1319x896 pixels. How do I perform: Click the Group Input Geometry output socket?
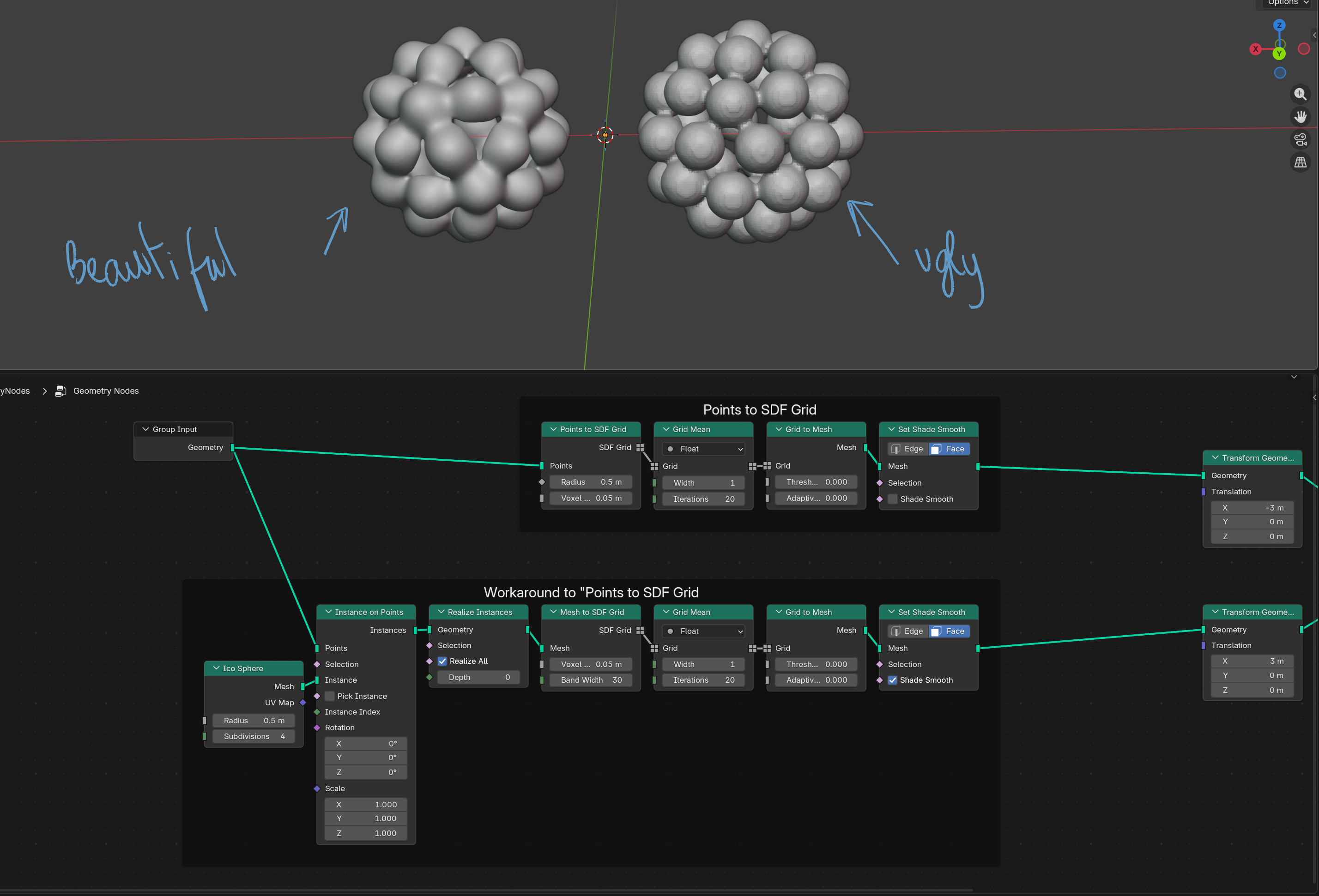pyautogui.click(x=232, y=448)
